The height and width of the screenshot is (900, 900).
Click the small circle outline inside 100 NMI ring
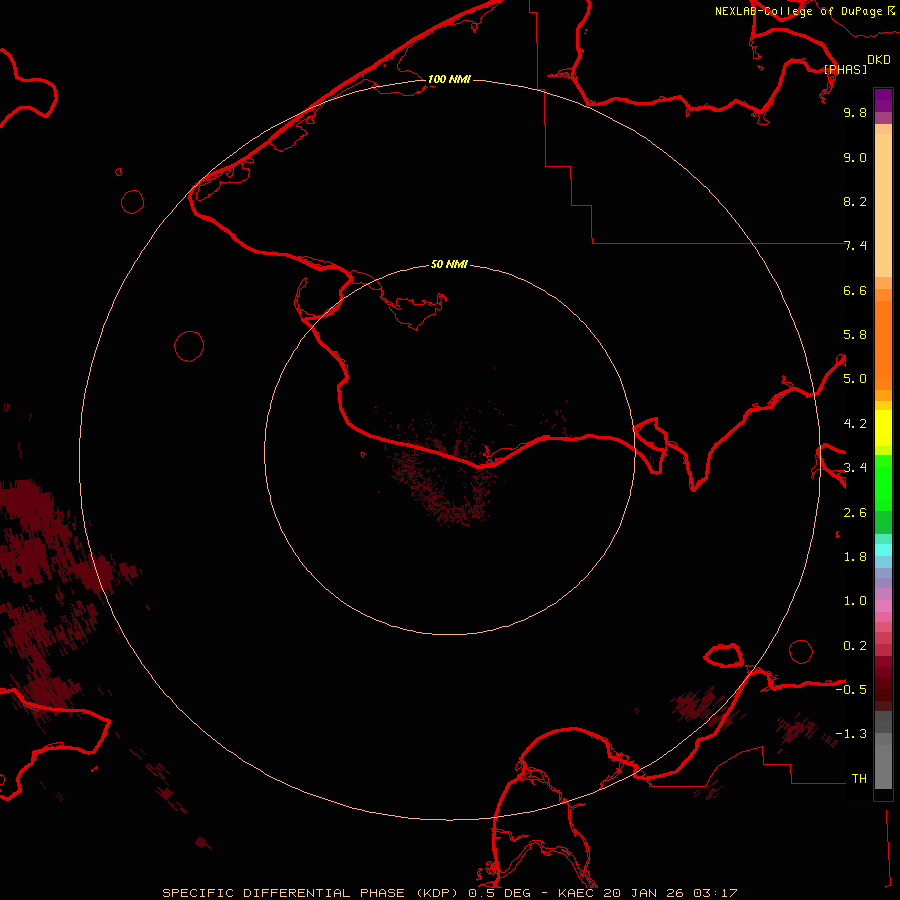point(189,346)
